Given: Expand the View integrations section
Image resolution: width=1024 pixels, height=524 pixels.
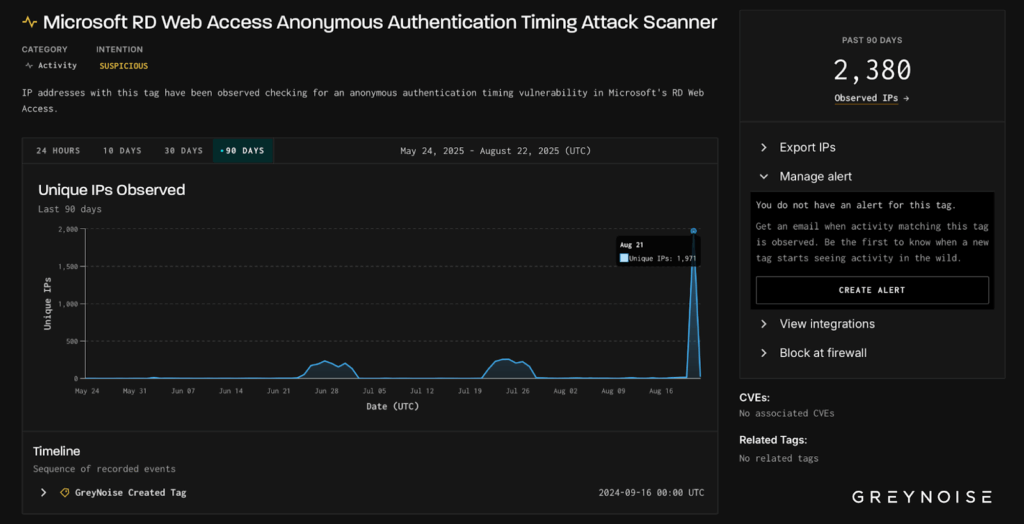Looking at the screenshot, I should tap(826, 324).
